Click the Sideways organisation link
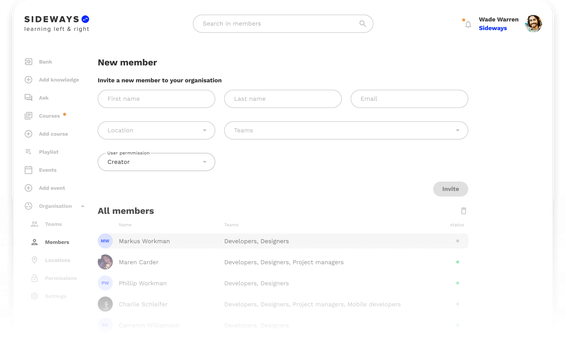Screen dimensions: 565x362 tap(493, 28)
